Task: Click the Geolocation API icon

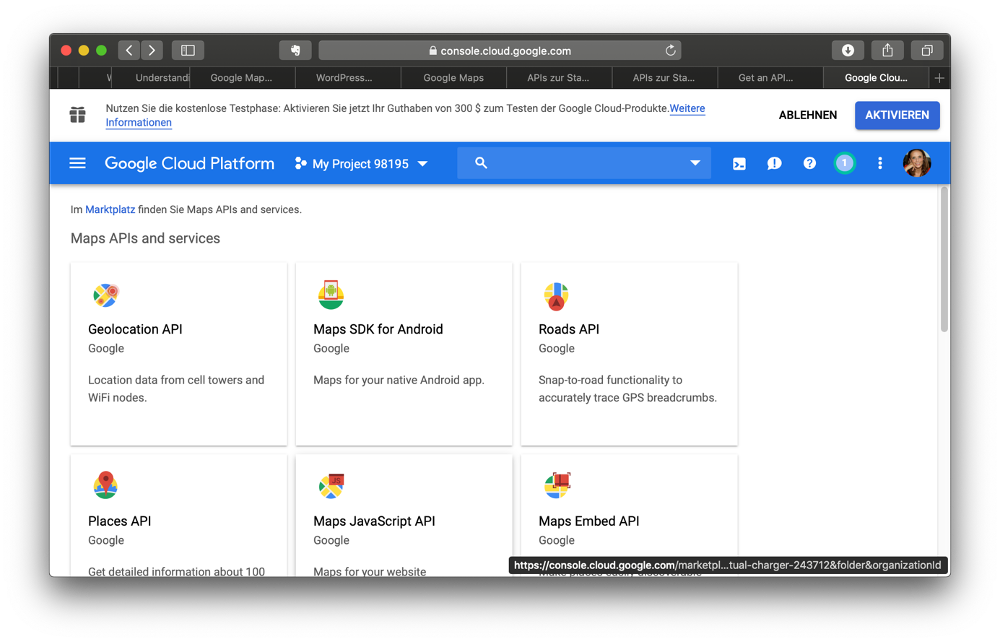Action: tap(106, 295)
